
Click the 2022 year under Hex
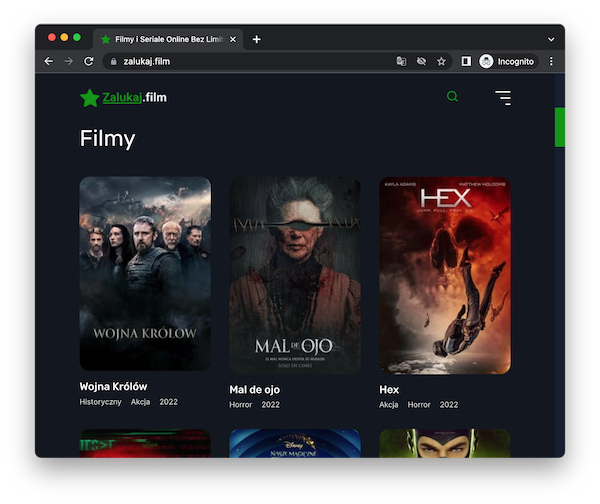(x=449, y=405)
